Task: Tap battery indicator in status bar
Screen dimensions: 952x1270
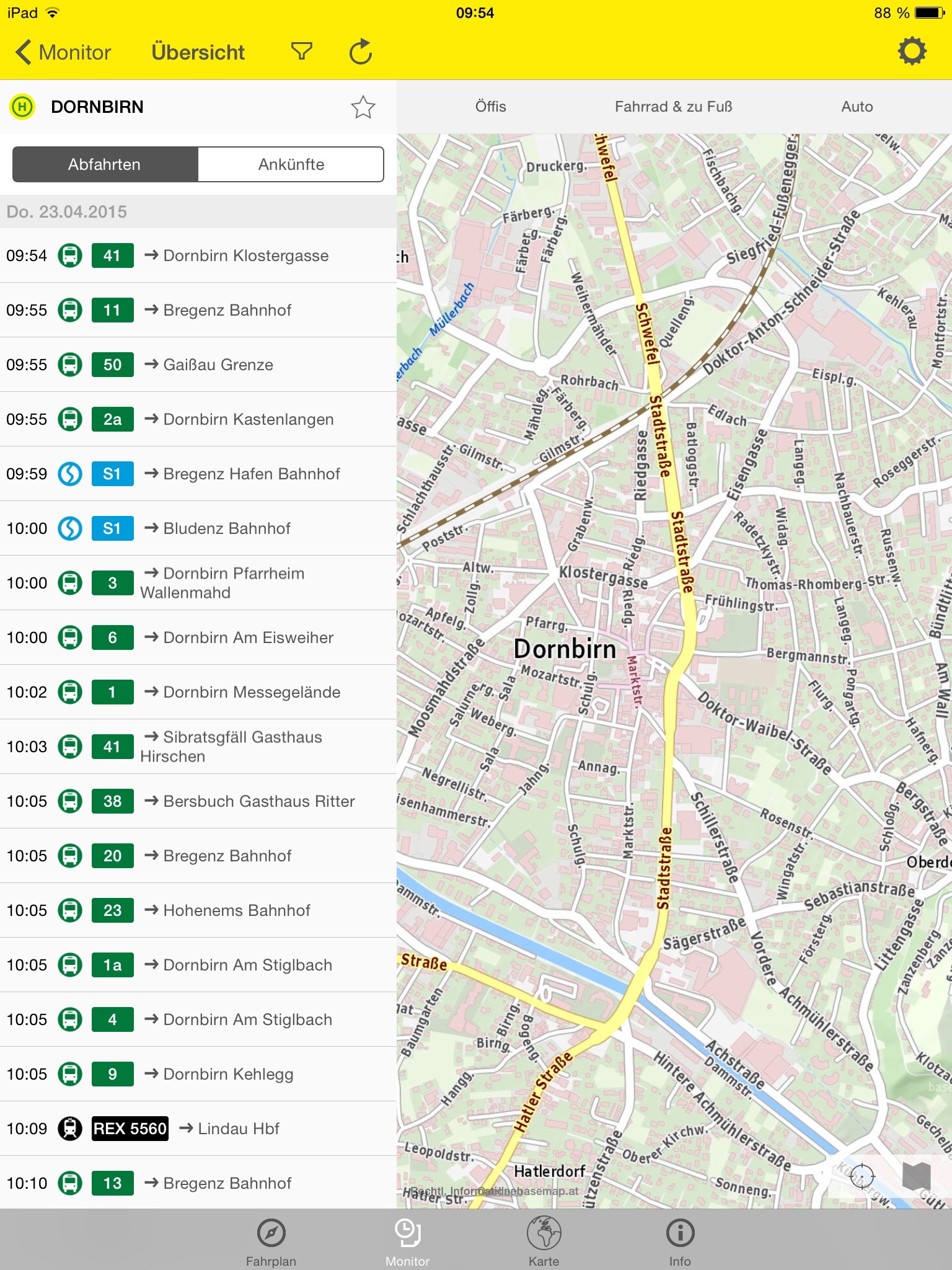Action: (x=930, y=13)
